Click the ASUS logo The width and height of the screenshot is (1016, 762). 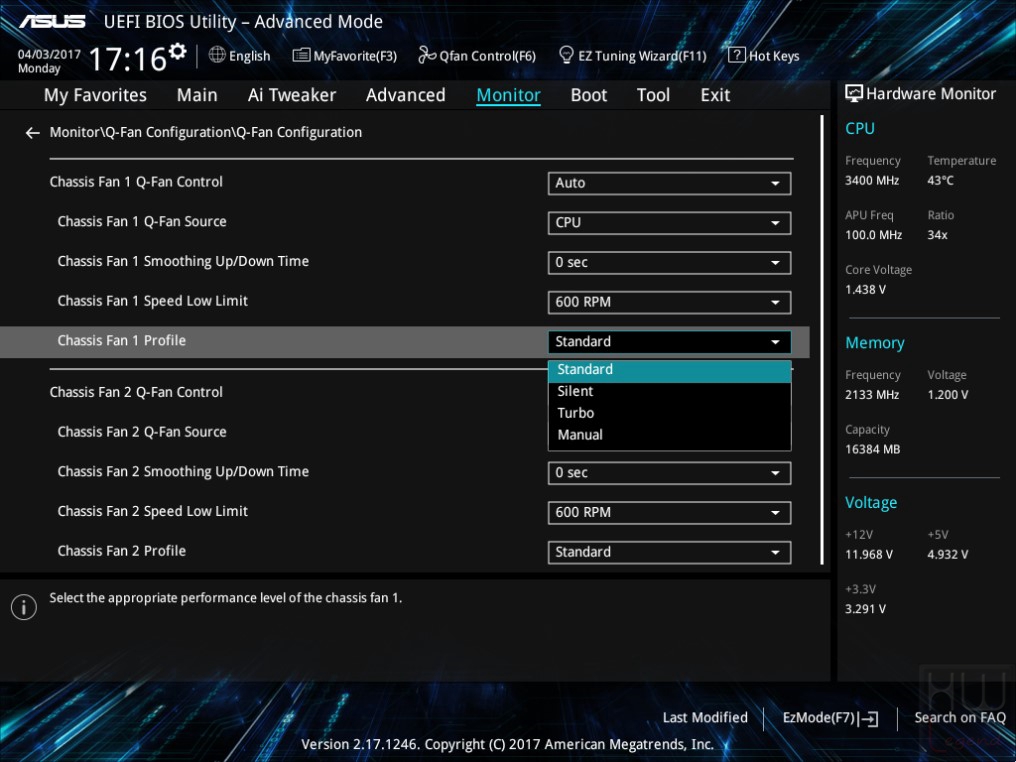point(52,22)
